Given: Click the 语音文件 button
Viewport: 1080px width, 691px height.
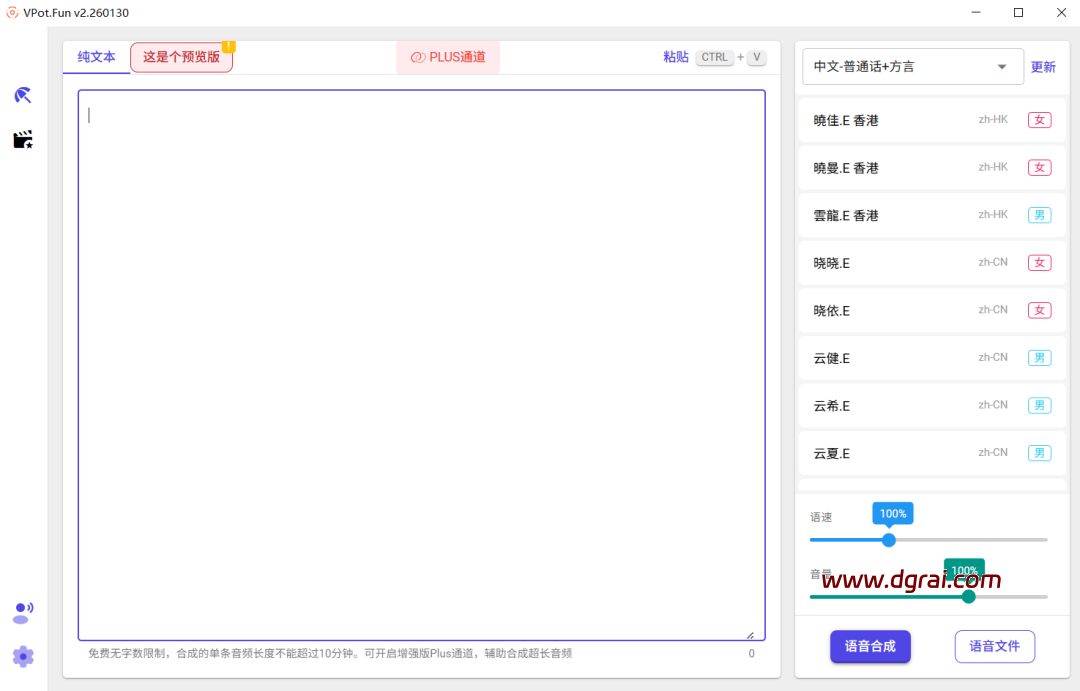Looking at the screenshot, I should point(994,646).
